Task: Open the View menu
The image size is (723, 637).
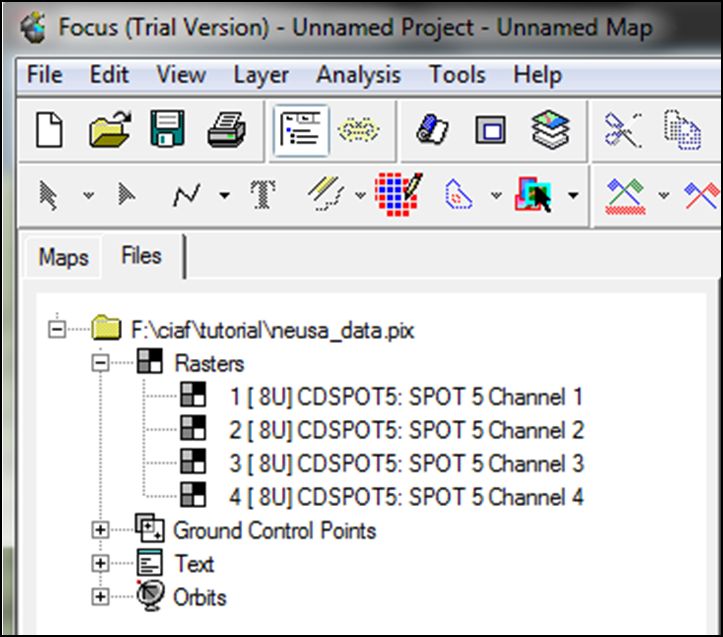Action: tap(181, 74)
